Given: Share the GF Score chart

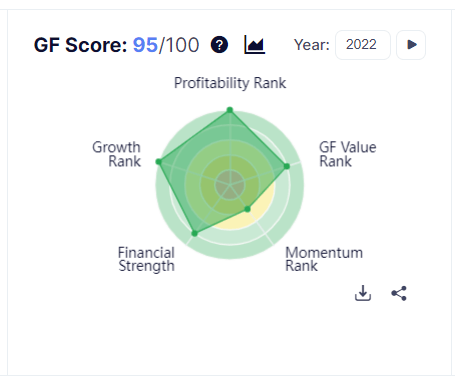Looking at the screenshot, I should pyautogui.click(x=399, y=293).
